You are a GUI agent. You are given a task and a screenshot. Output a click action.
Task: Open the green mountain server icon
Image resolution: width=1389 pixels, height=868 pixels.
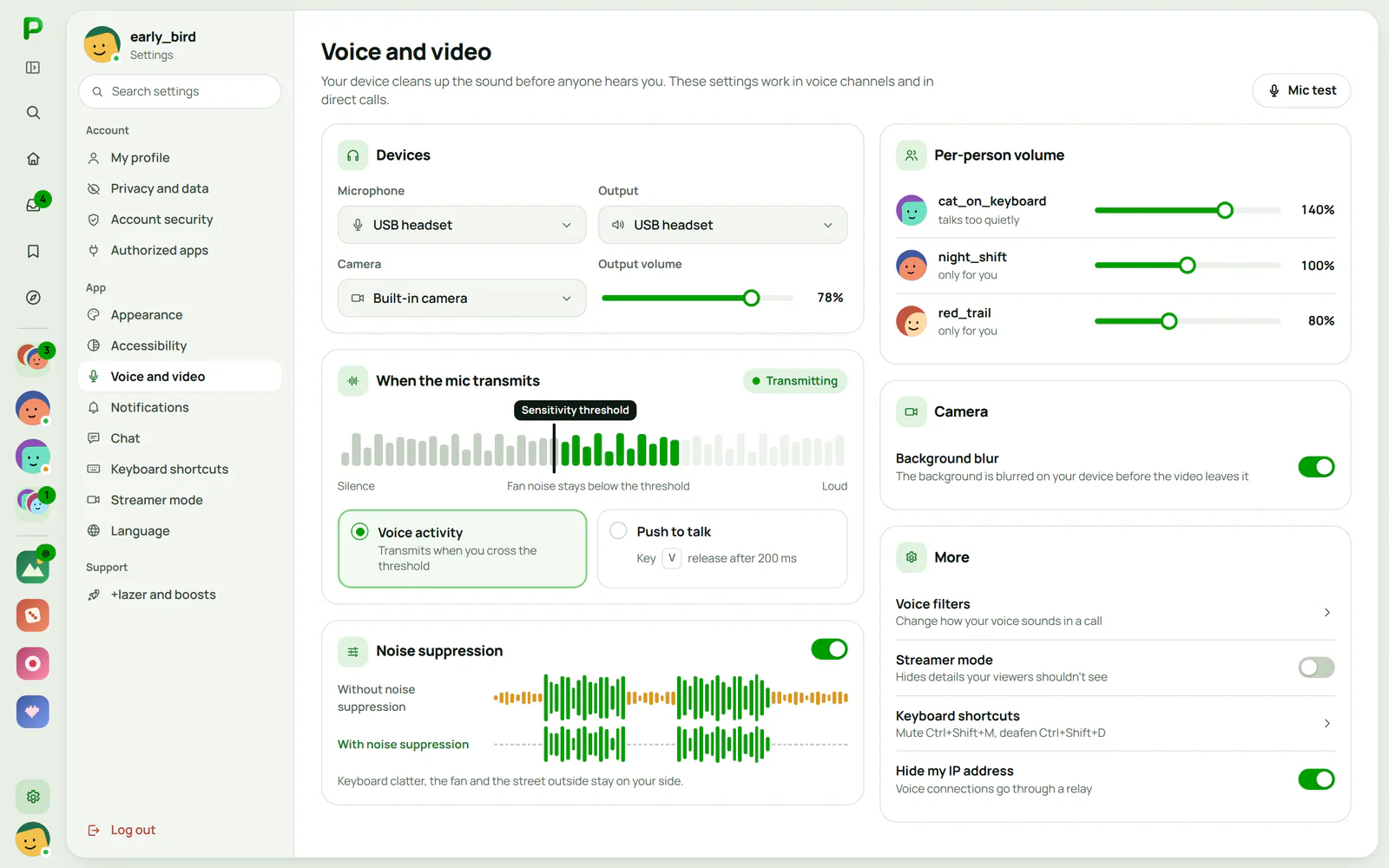[33, 567]
